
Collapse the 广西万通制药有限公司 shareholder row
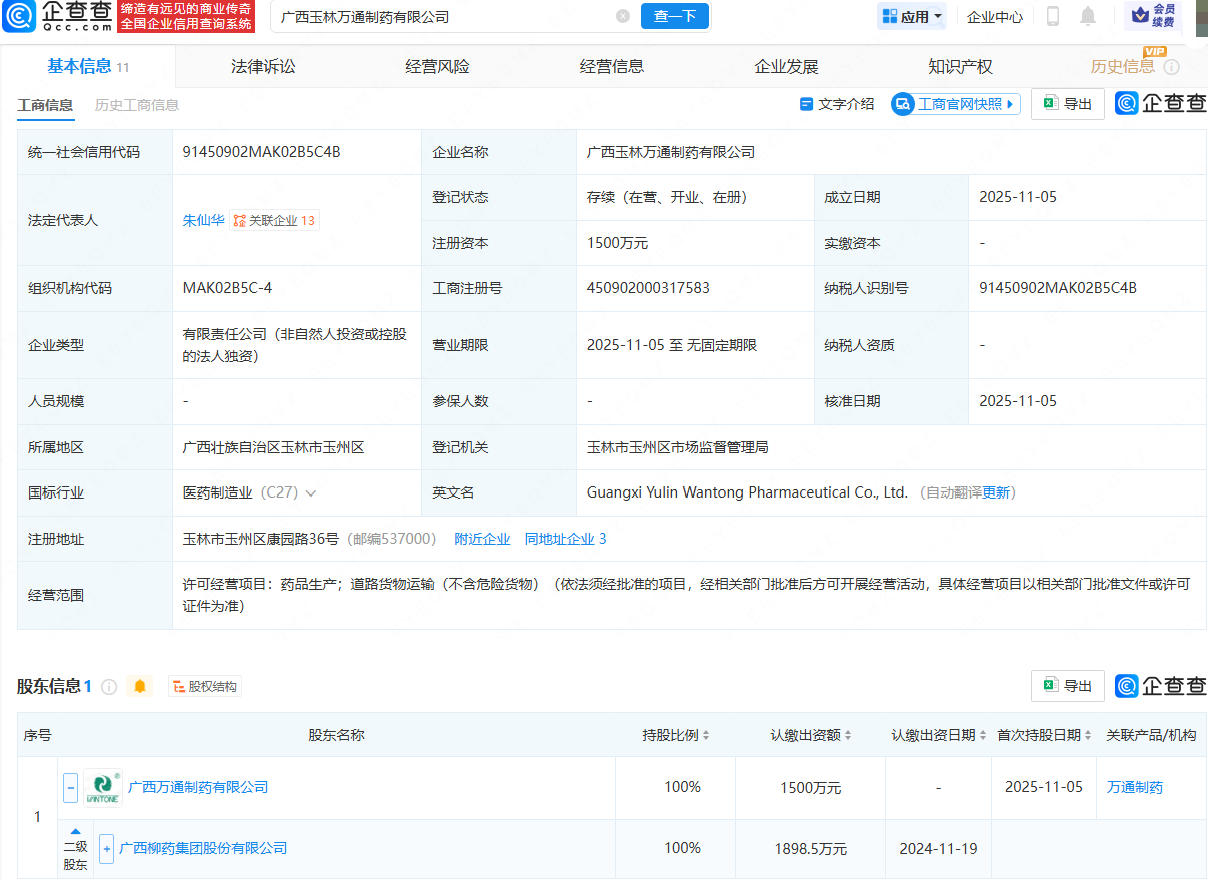(70, 786)
